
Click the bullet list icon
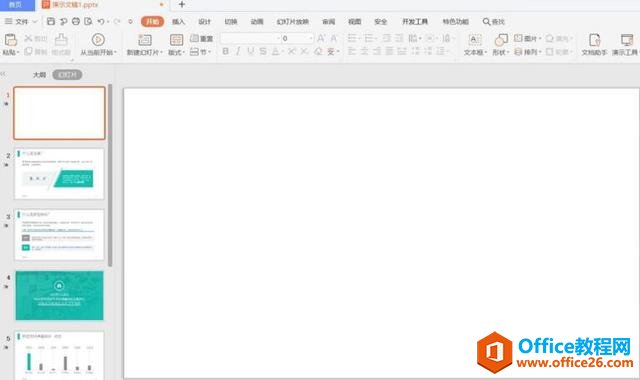(x=352, y=38)
